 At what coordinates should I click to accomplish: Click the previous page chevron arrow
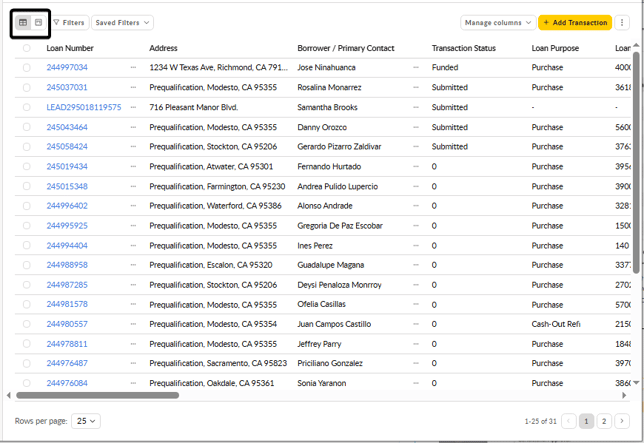click(x=569, y=421)
